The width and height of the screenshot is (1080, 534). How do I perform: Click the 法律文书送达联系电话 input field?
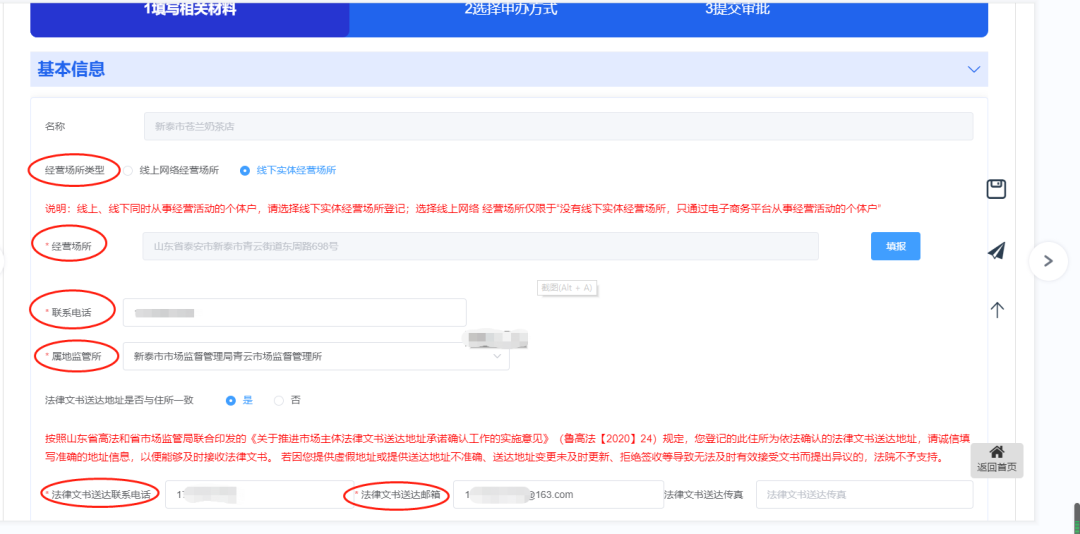[x=260, y=494]
